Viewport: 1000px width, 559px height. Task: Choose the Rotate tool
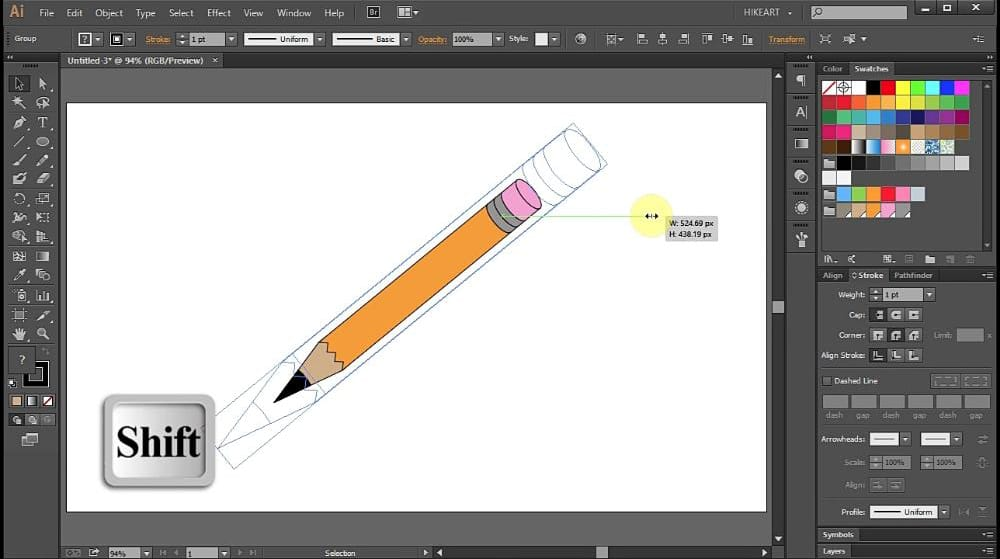point(19,199)
